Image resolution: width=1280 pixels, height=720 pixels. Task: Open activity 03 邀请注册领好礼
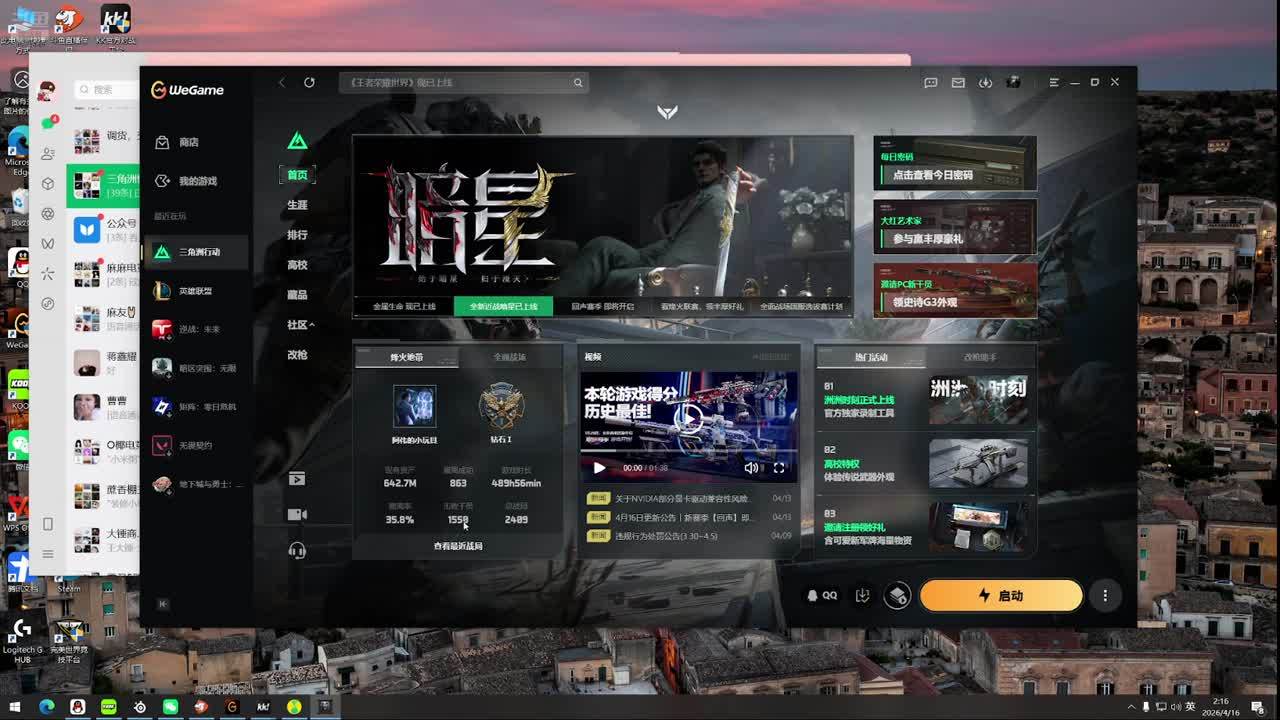pos(925,527)
